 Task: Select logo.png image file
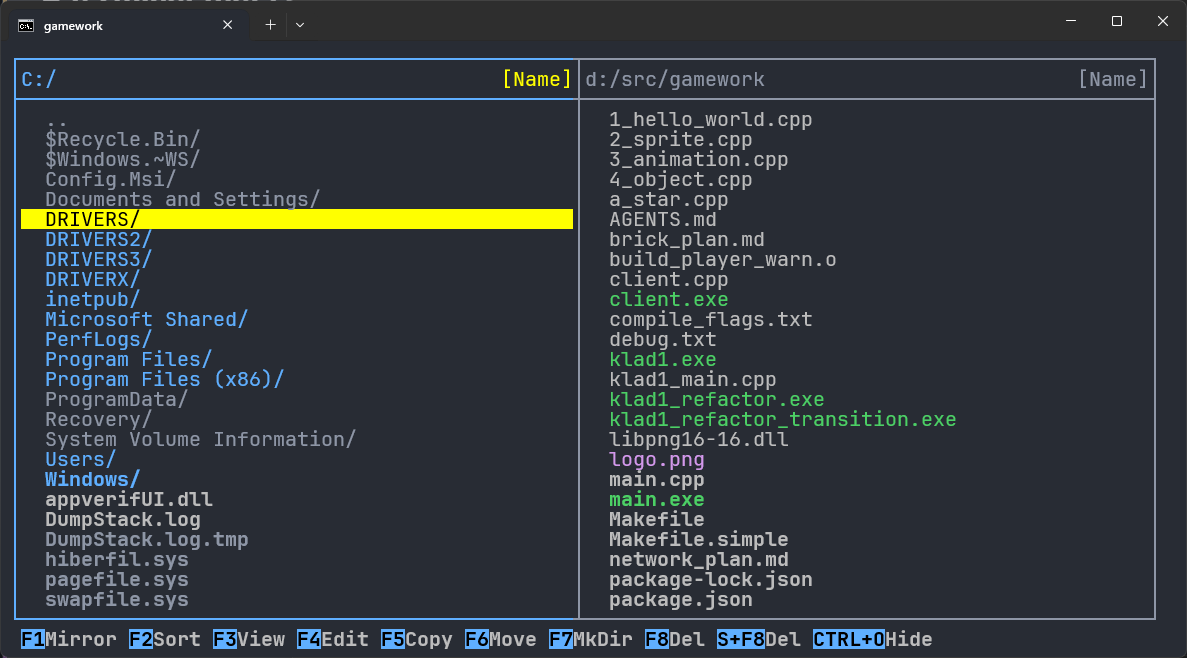click(656, 460)
